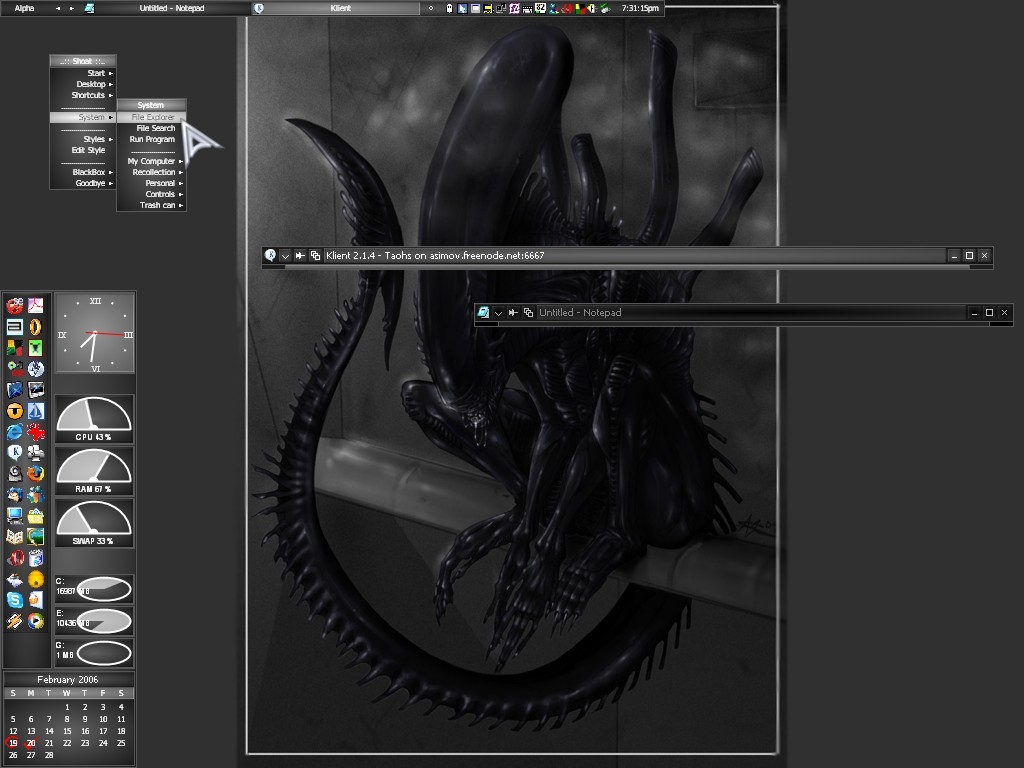Screen dimensions: 1024x768
Task: Click the RAM 67% gauge
Action: tap(94, 471)
